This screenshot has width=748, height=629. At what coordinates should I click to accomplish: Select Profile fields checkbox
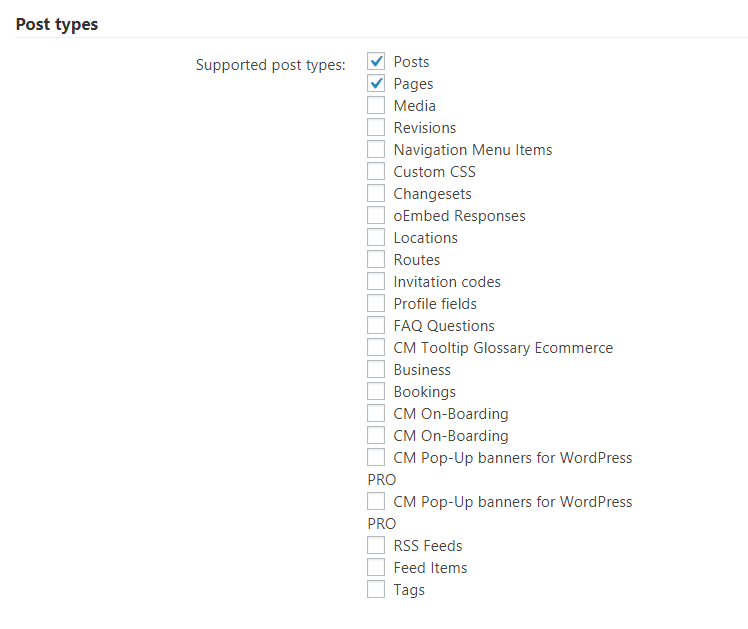(x=376, y=304)
